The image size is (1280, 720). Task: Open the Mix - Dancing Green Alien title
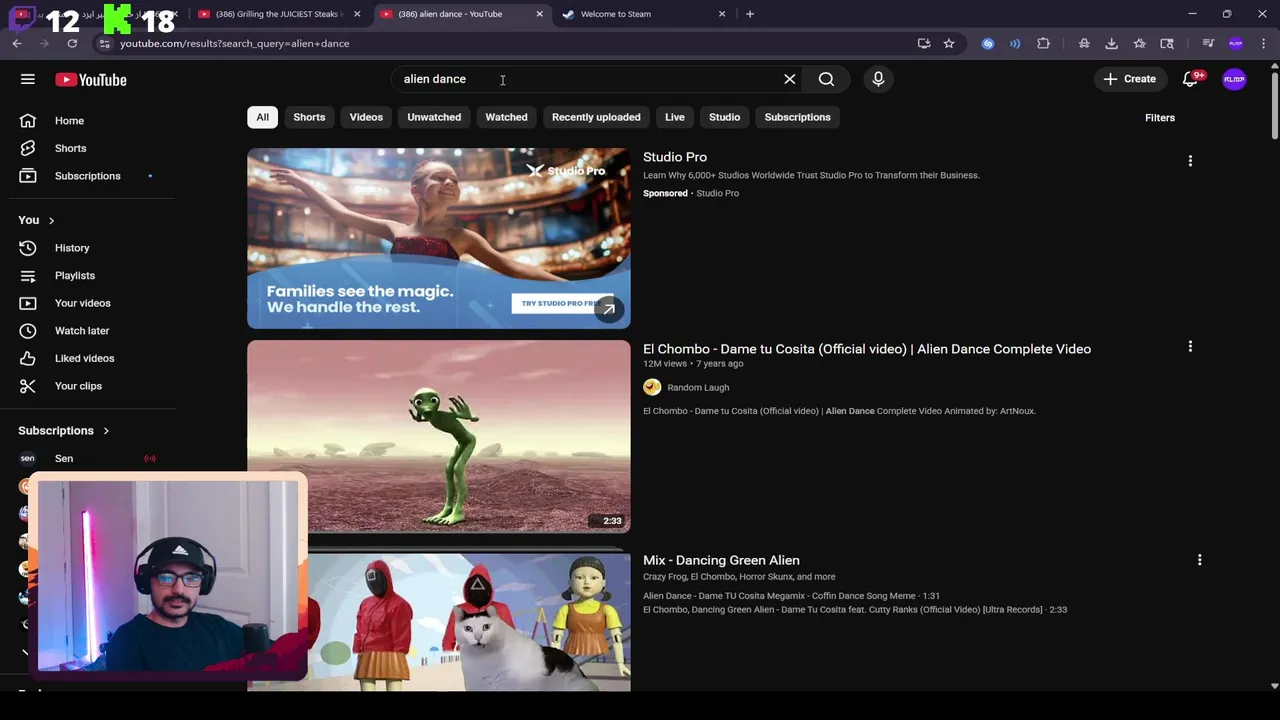coord(721,560)
